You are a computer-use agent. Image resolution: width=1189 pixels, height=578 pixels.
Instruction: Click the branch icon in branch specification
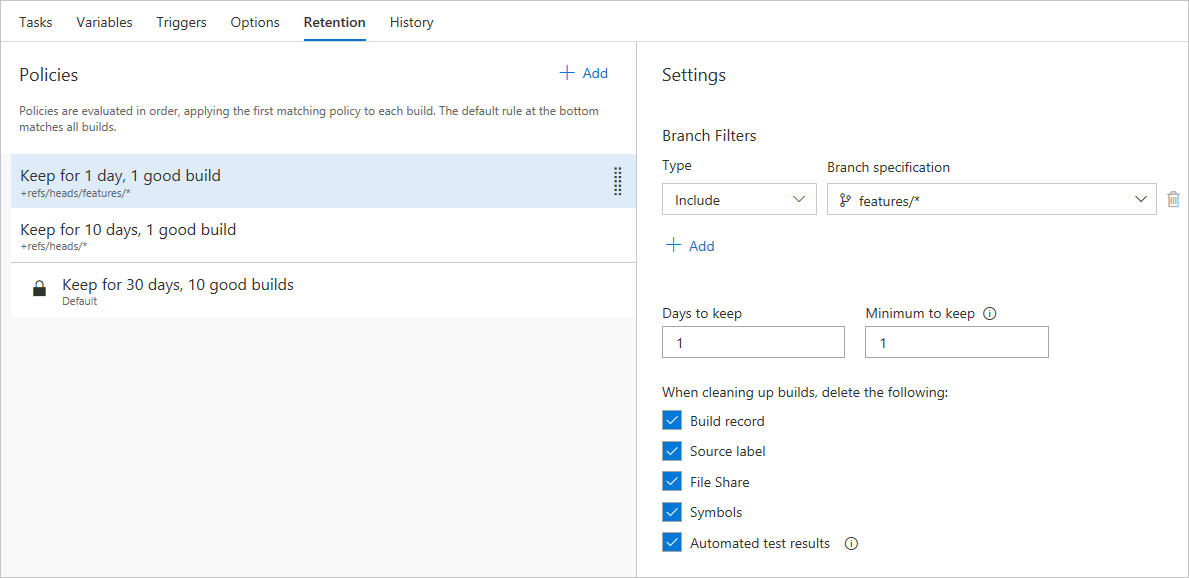click(x=846, y=200)
